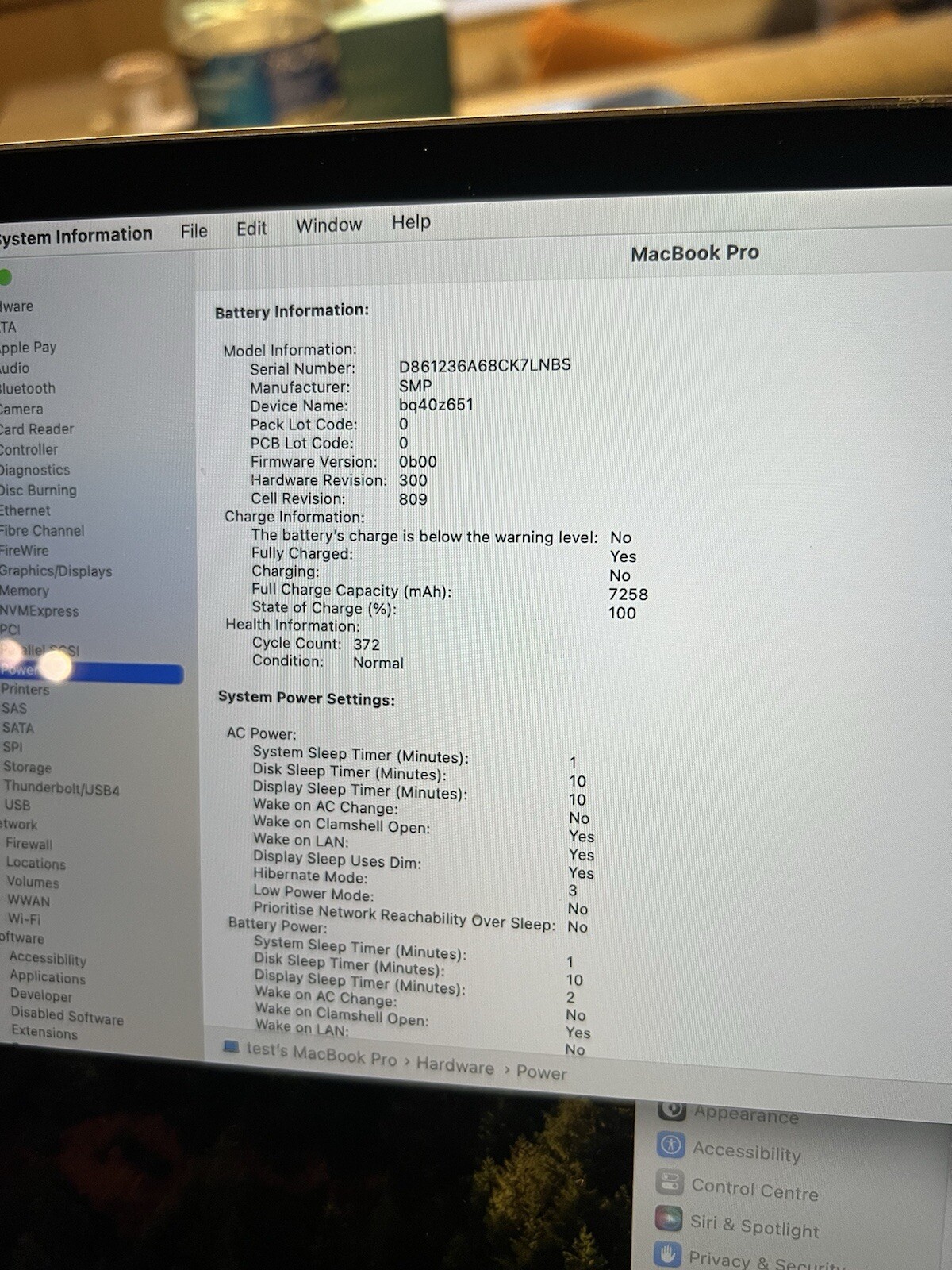
Task: Select Fibre Channel in the sidebar
Action: [42, 530]
